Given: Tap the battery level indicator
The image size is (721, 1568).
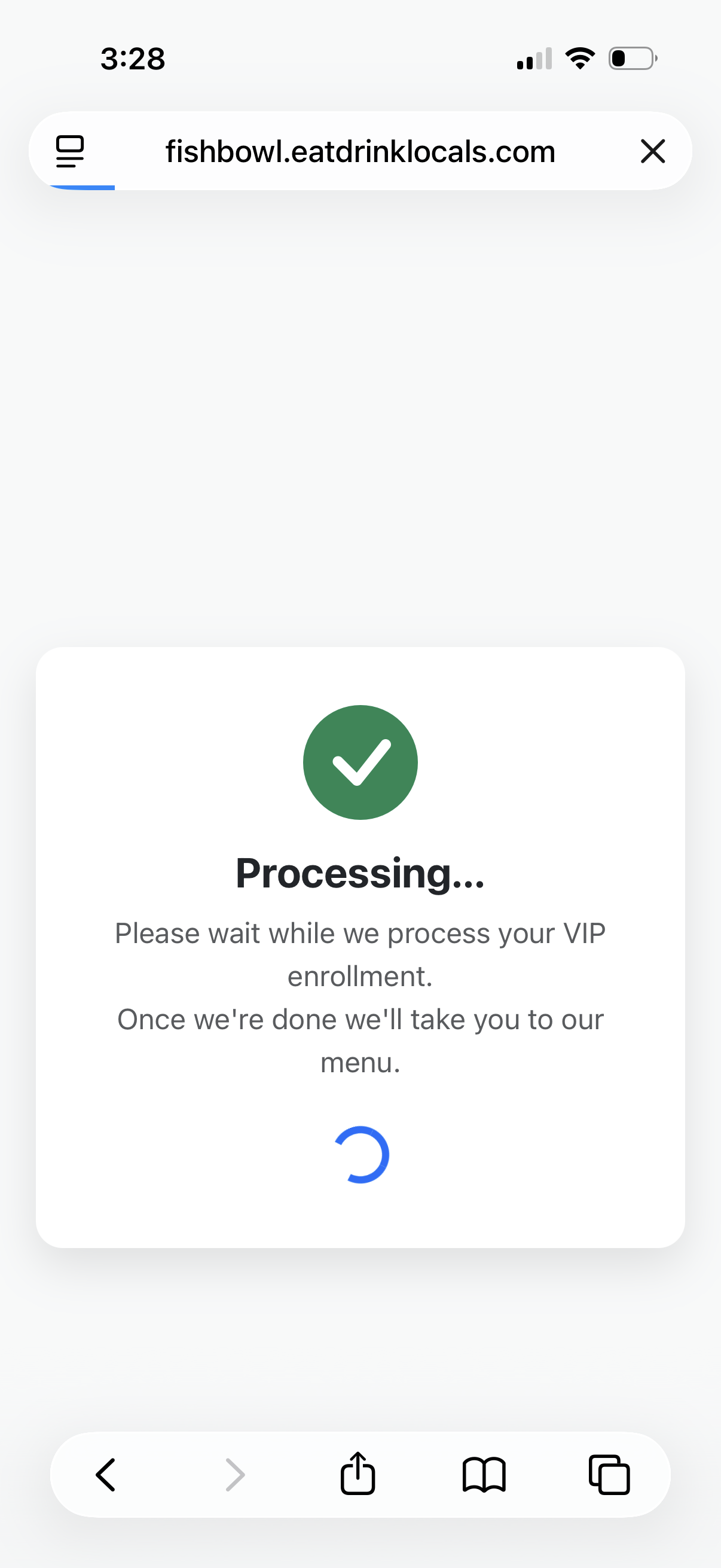Looking at the screenshot, I should point(632,59).
